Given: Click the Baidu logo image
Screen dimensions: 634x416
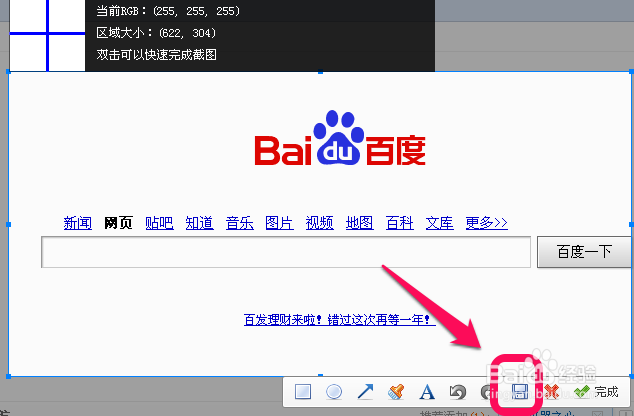Looking at the screenshot, I should pyautogui.click(x=340, y=138).
